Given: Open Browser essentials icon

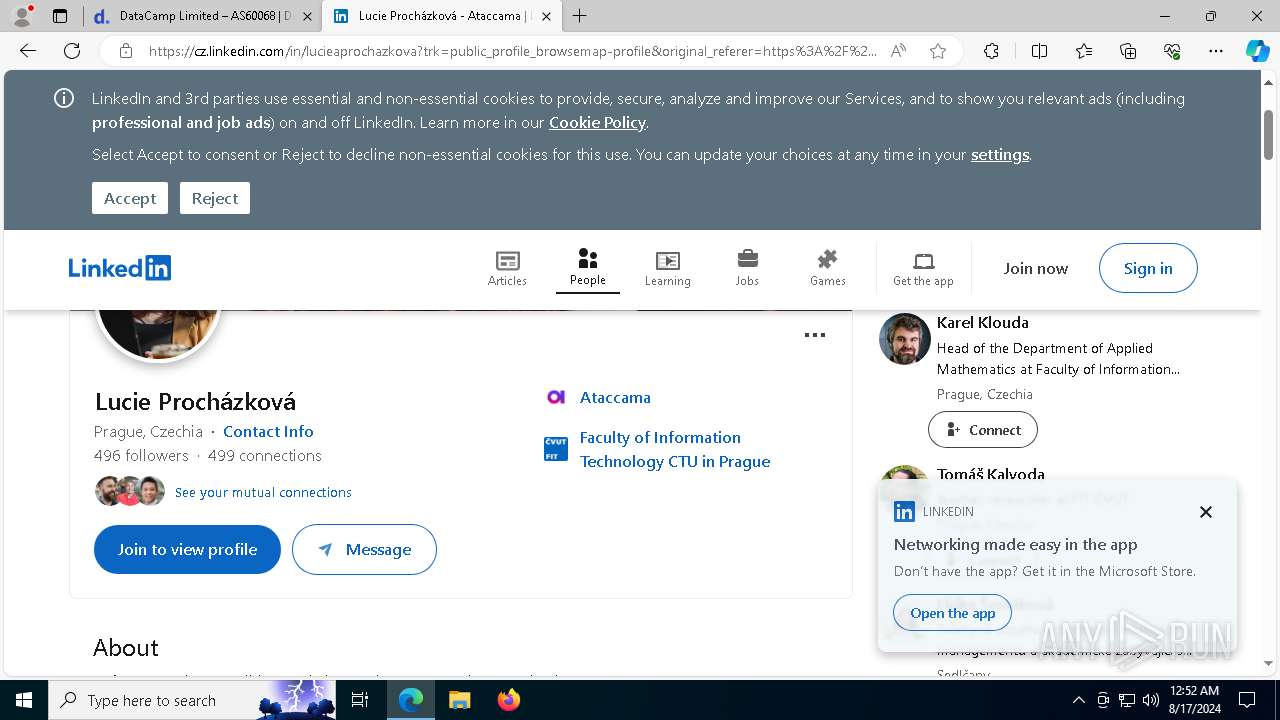Looking at the screenshot, I should point(1172,51).
